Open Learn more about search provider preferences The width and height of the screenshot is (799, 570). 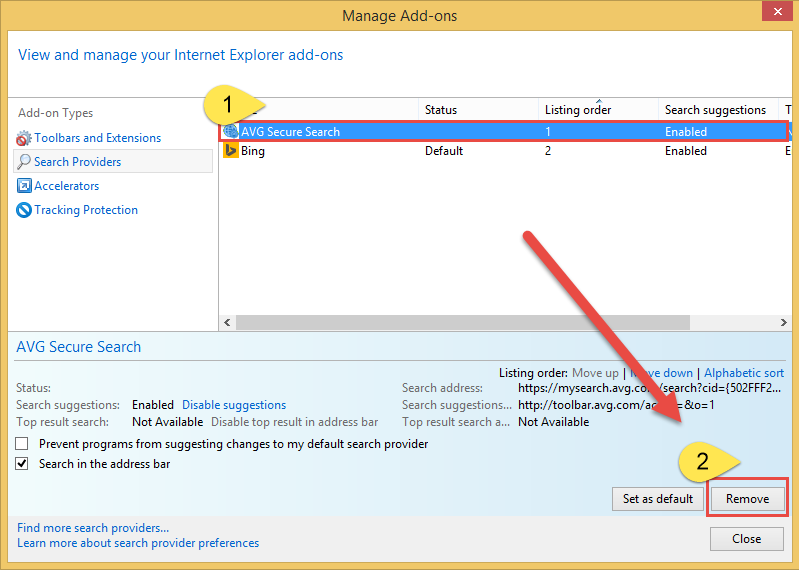138,544
